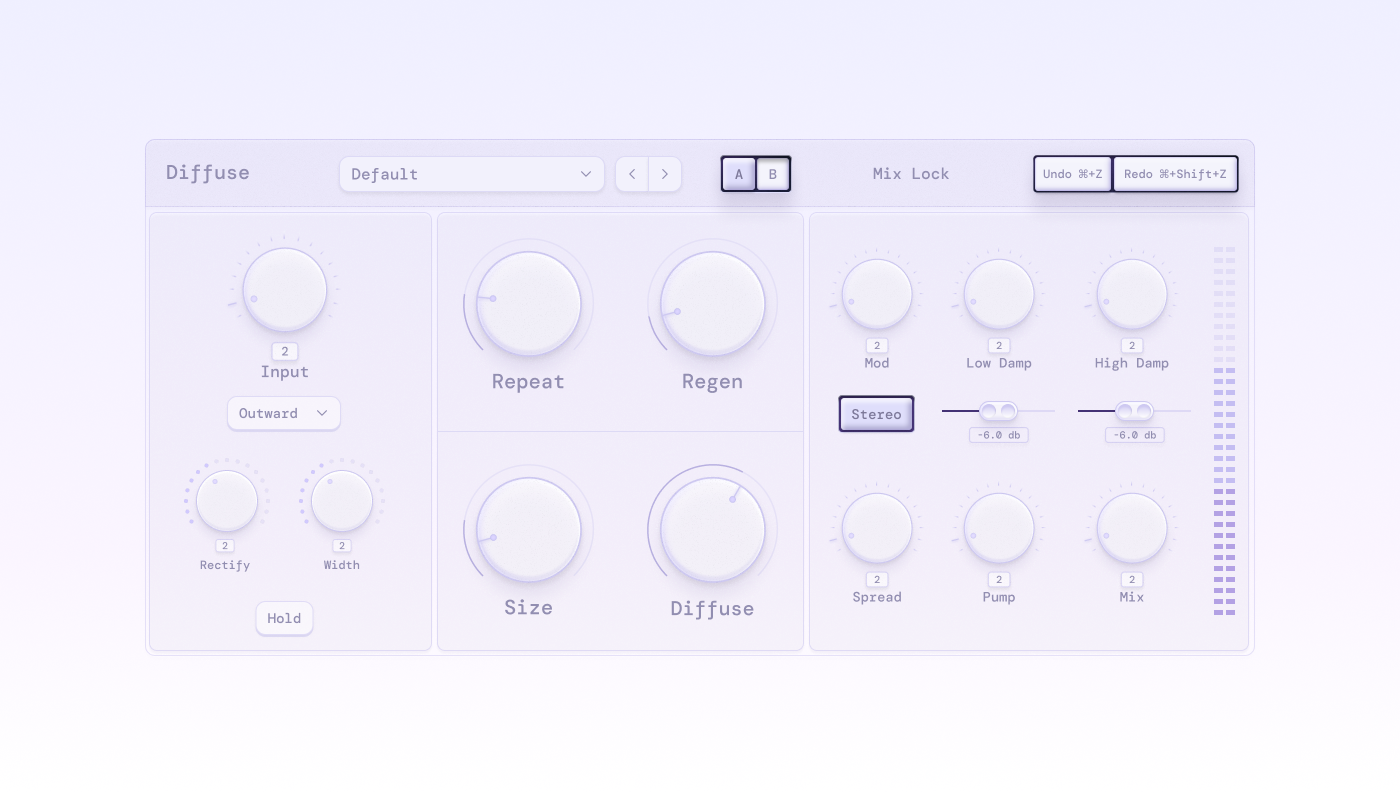Click the High Damp value box

[1132, 346]
